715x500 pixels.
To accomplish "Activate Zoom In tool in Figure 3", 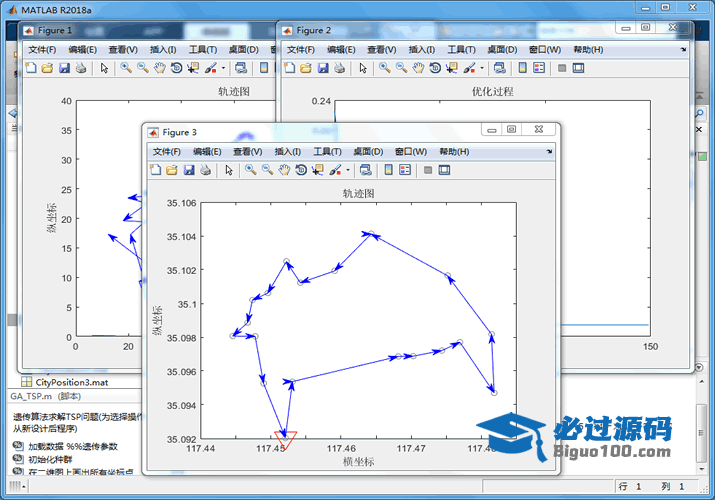I will tap(250, 170).
